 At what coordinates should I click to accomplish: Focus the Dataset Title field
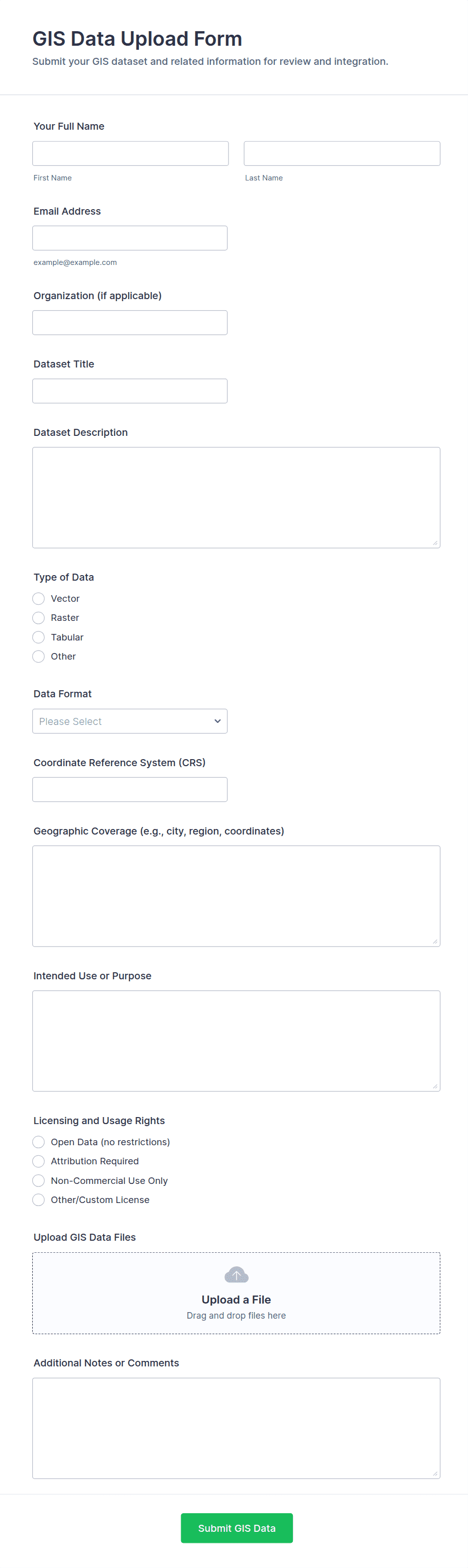point(130,391)
